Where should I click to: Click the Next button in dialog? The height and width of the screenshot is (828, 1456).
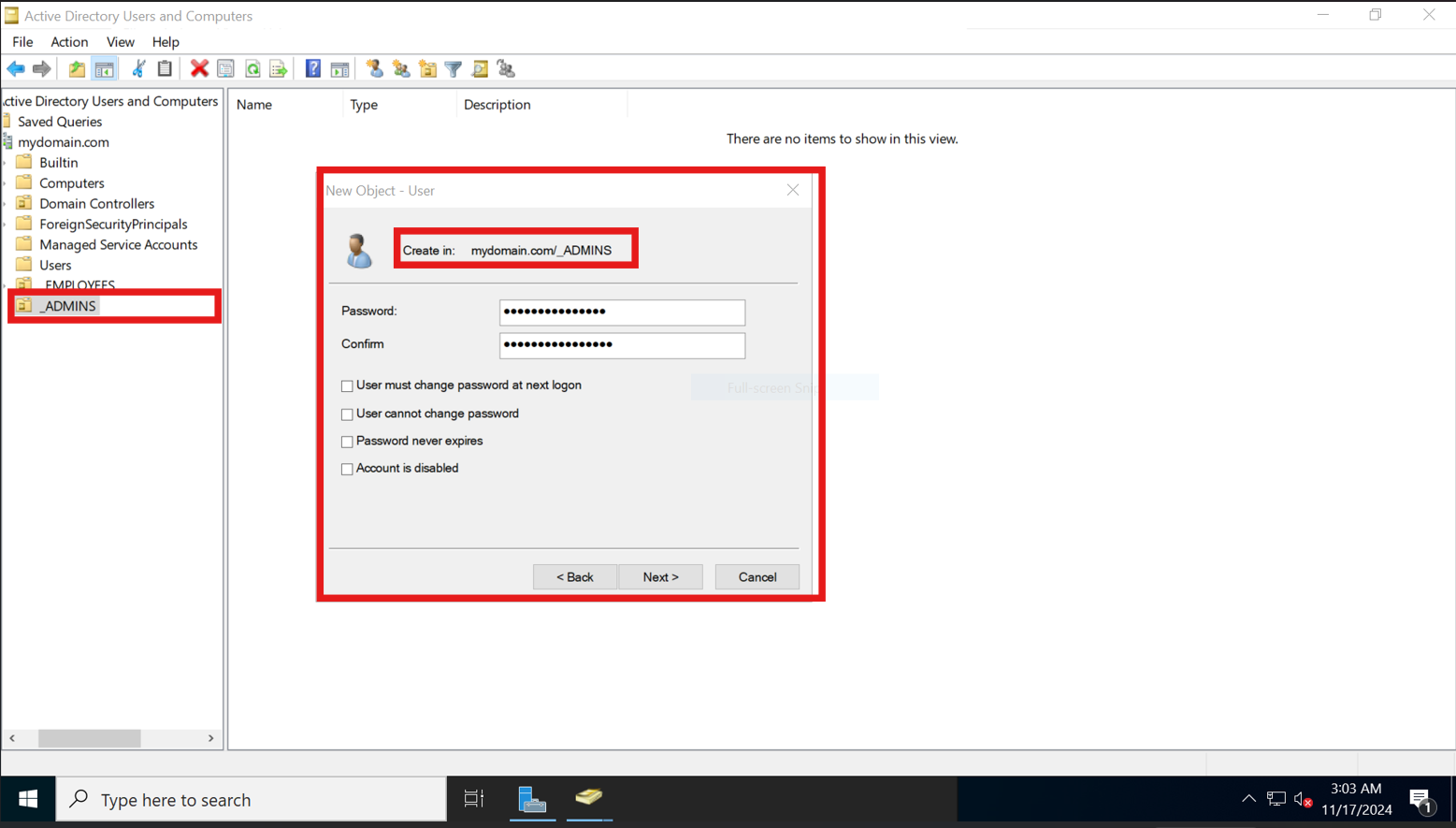click(x=660, y=577)
